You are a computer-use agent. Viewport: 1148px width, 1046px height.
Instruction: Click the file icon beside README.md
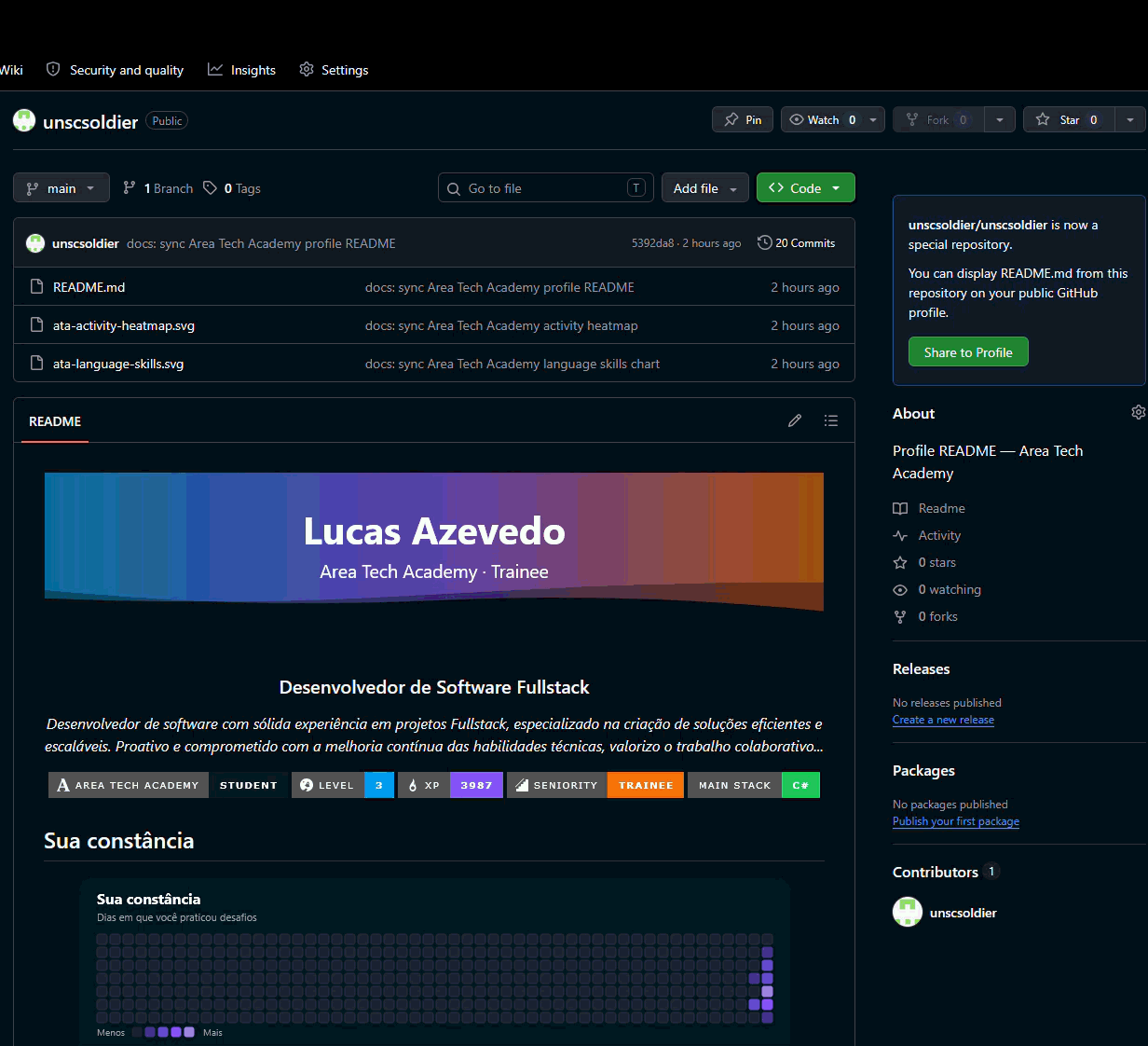click(x=36, y=287)
